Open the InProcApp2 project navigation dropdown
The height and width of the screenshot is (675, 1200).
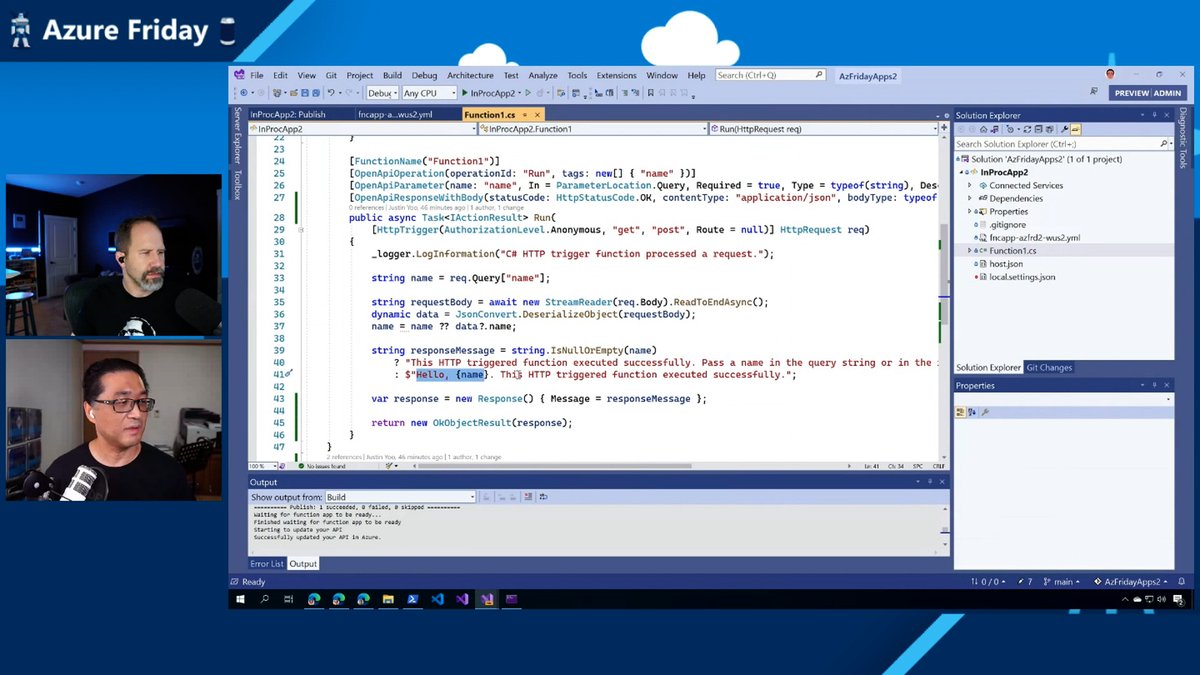pos(361,129)
